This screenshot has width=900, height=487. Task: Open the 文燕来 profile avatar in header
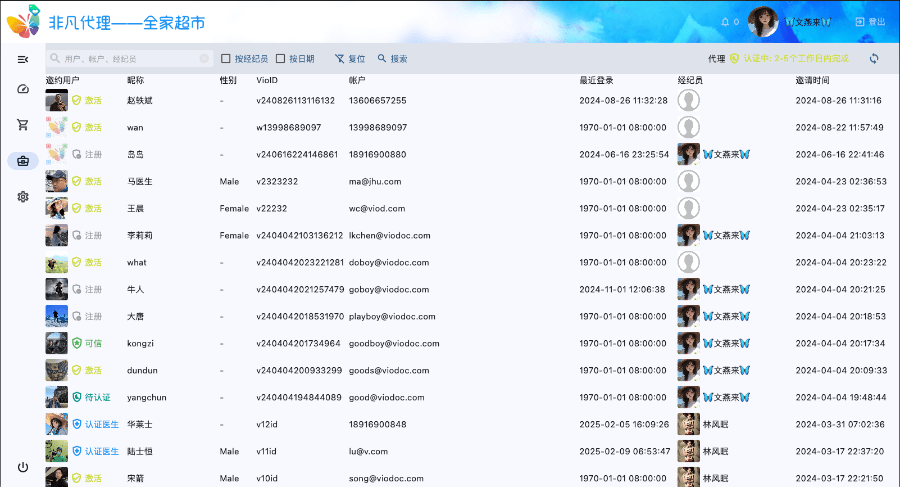point(764,21)
